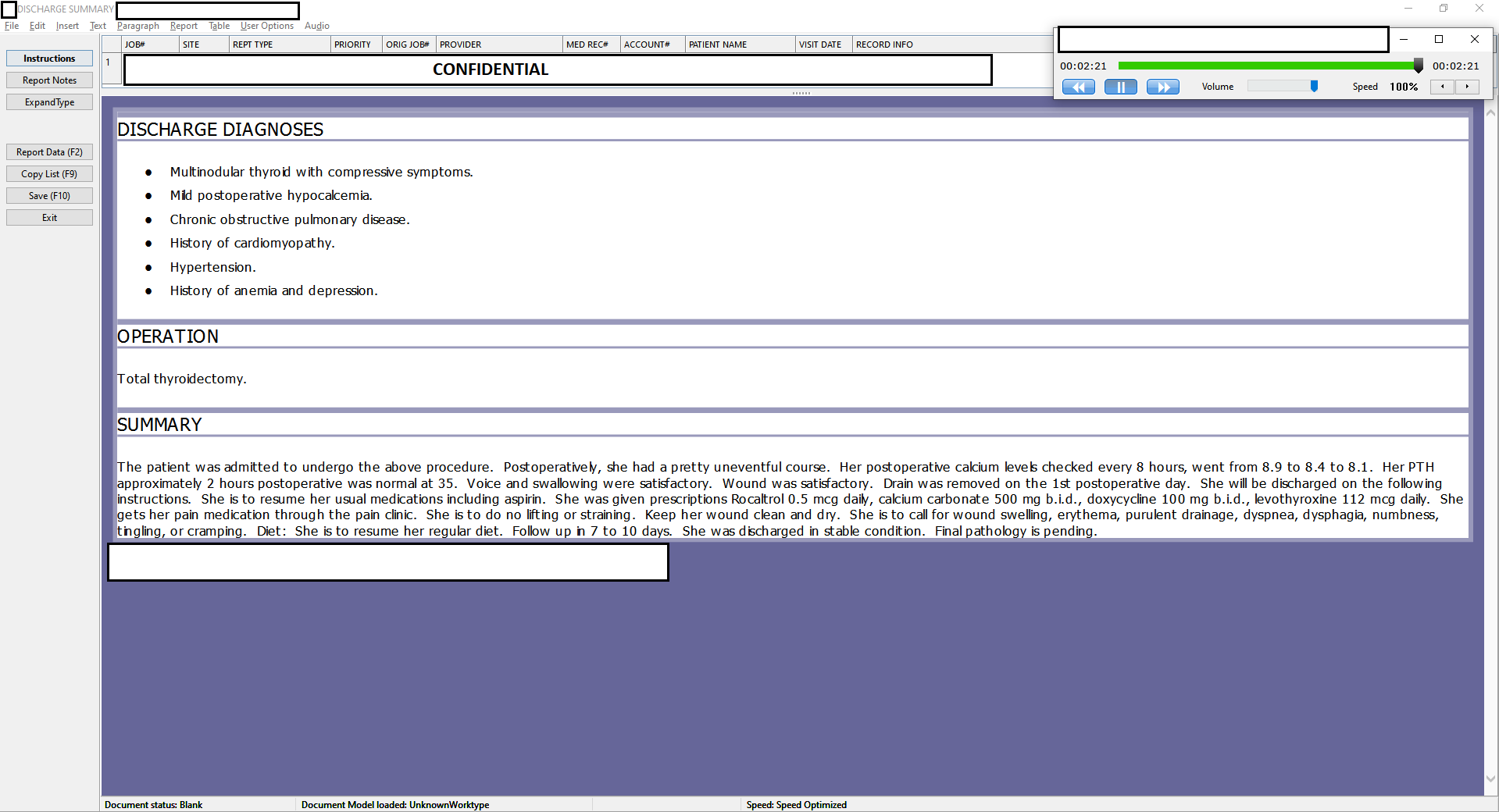Open the Text menu
The height and width of the screenshot is (812, 1499).
click(x=98, y=26)
